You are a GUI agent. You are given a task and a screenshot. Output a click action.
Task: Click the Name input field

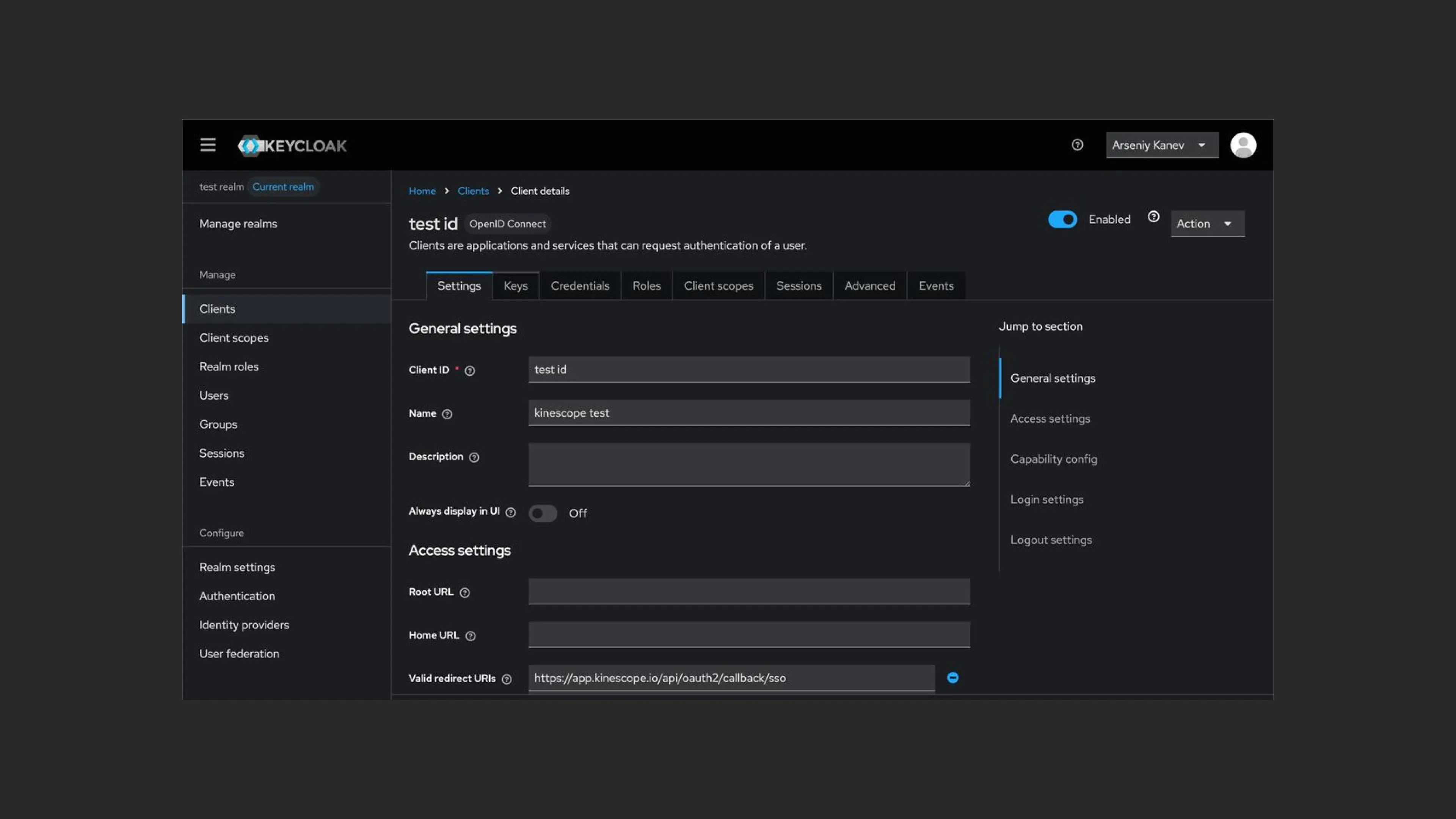[x=748, y=413]
